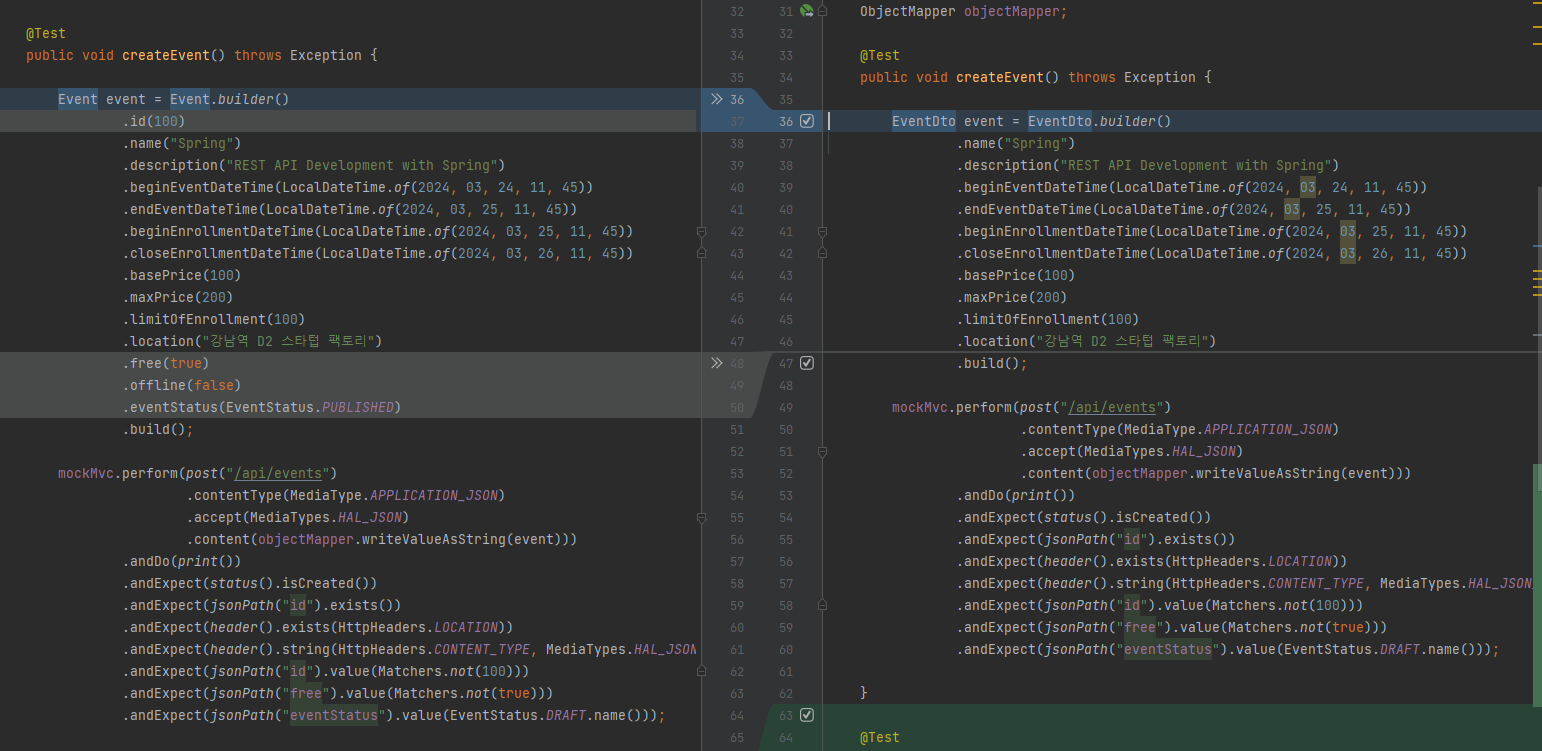Click "ObjectMapper objectMapper;" in right pane
Viewport: 1542px width, 751px height.
pyautogui.click(x=964, y=11)
